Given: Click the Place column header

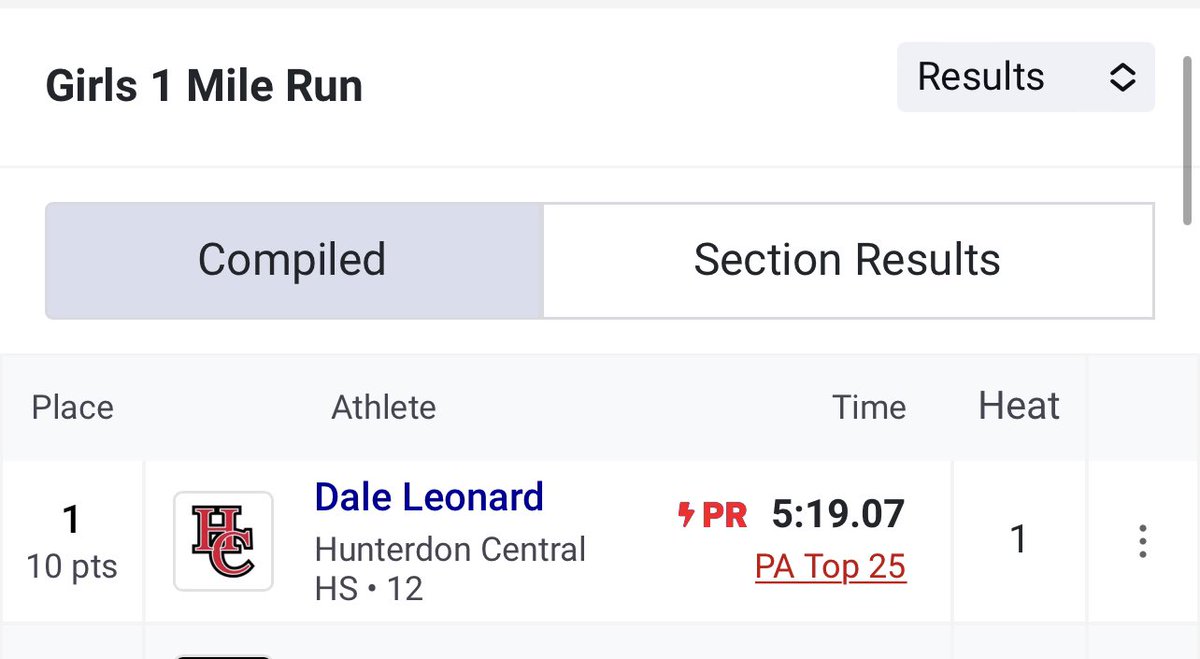Looking at the screenshot, I should 73,407.
